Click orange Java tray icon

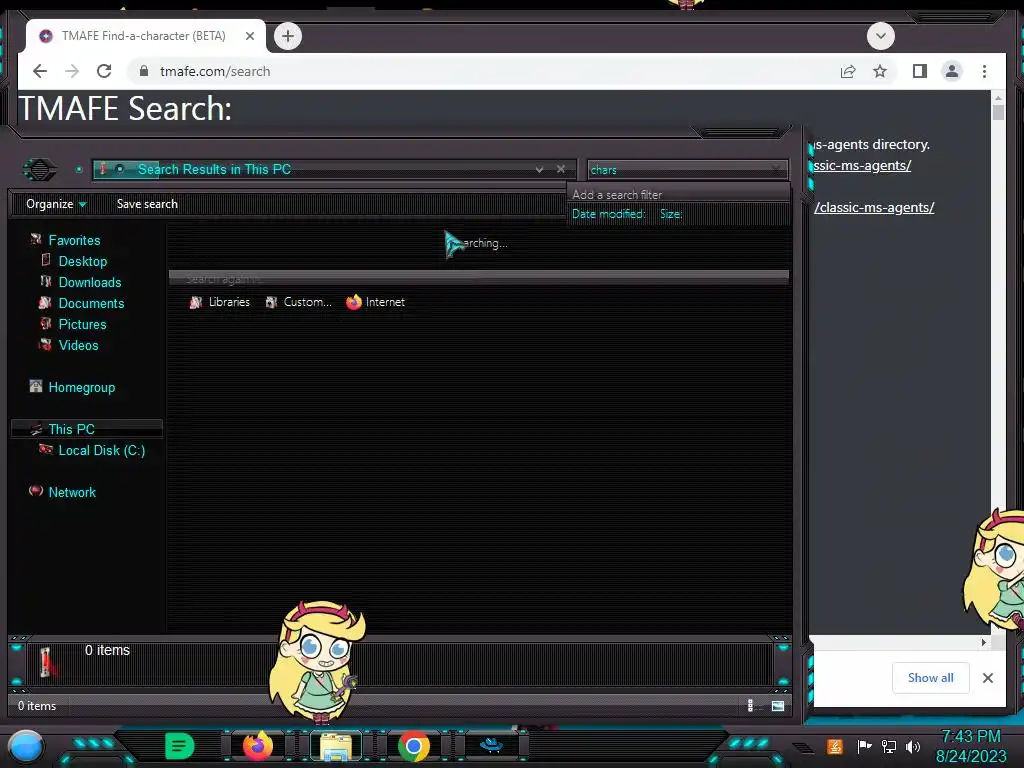[835, 746]
